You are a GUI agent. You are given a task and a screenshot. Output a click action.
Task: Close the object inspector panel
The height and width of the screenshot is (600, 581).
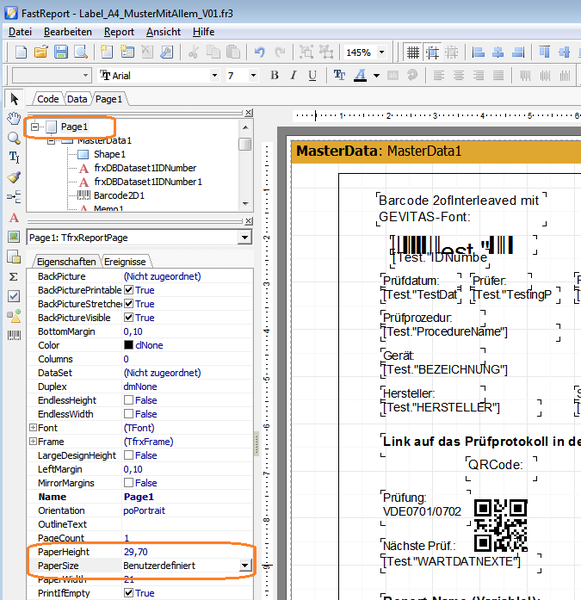249,221
